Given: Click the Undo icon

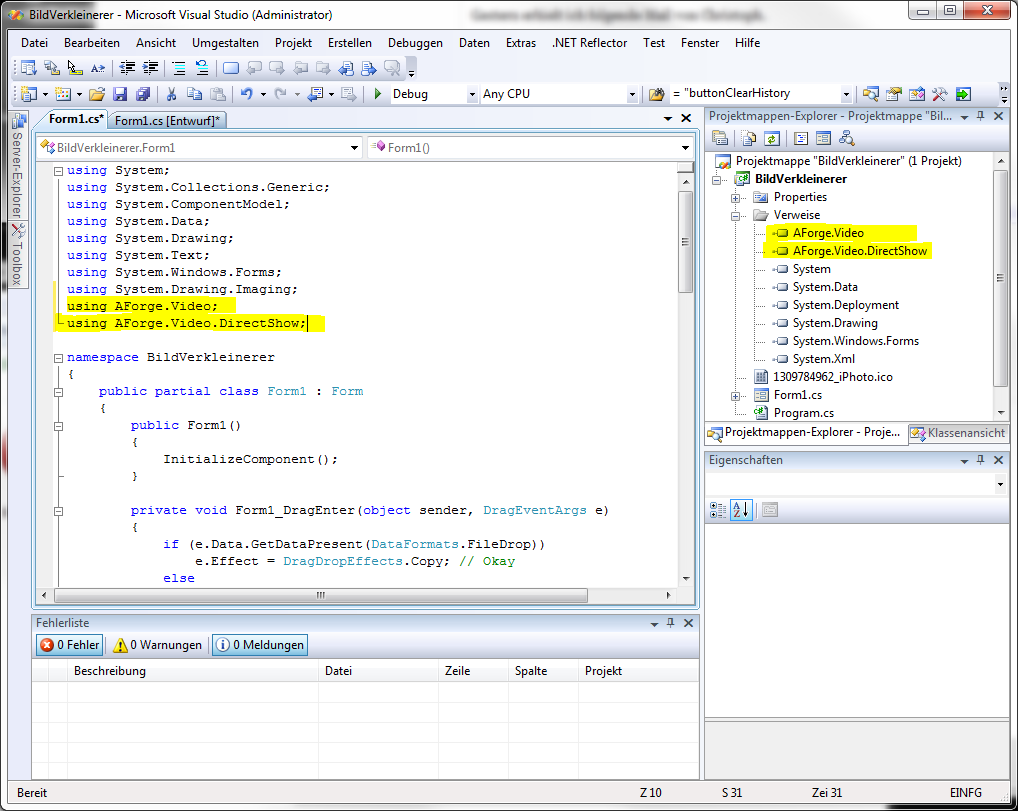Looking at the screenshot, I should [x=246, y=93].
